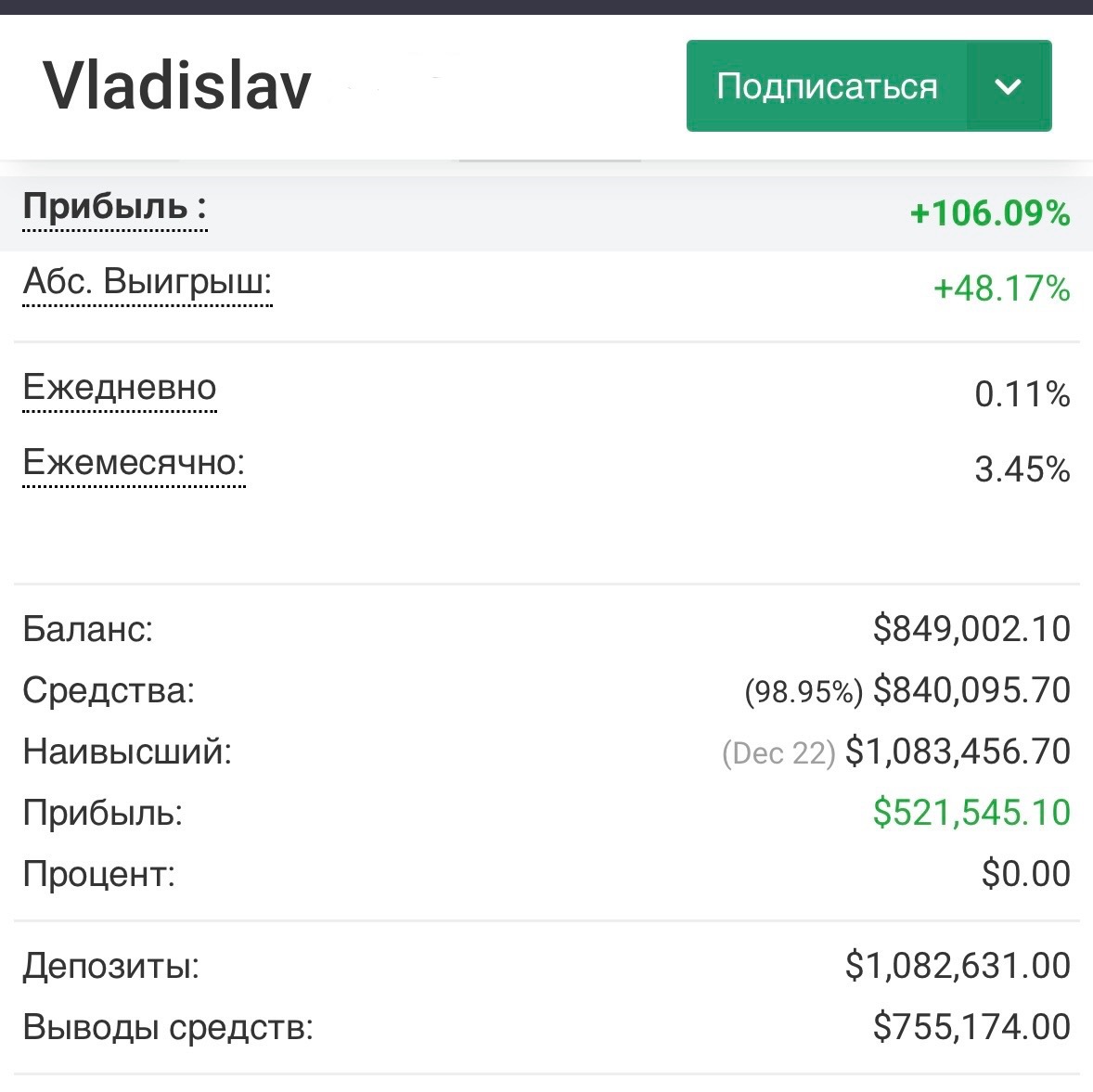Click the $1,083,456.70 highest amount

point(958,752)
